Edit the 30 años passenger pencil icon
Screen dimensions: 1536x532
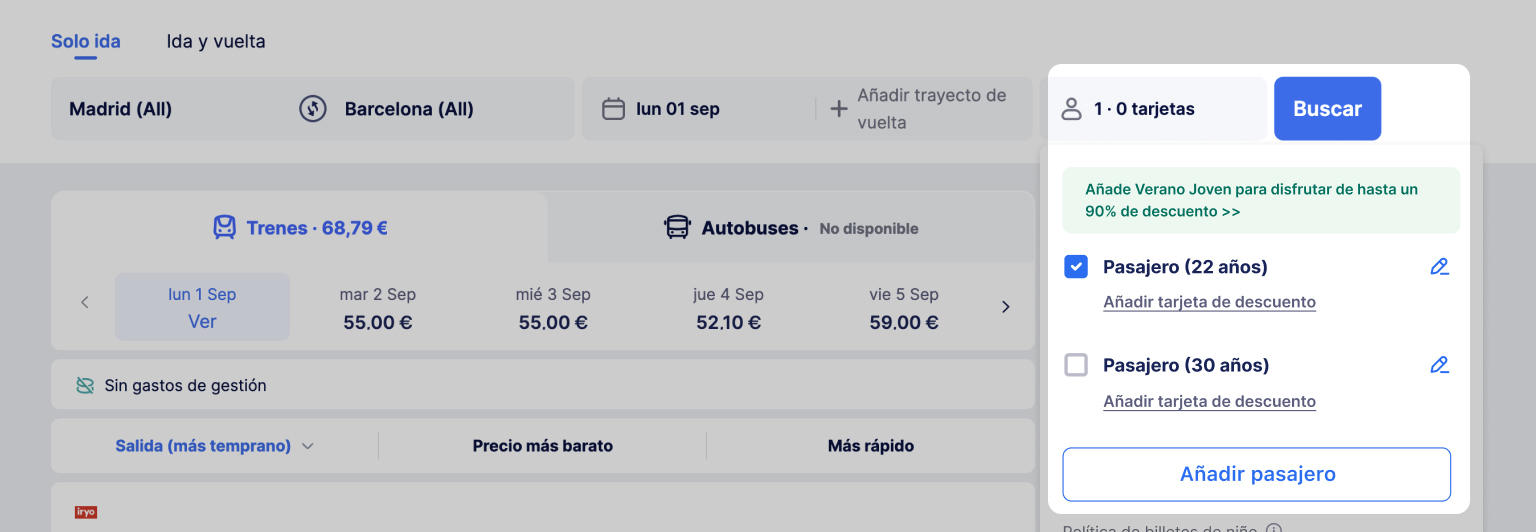(1439, 364)
